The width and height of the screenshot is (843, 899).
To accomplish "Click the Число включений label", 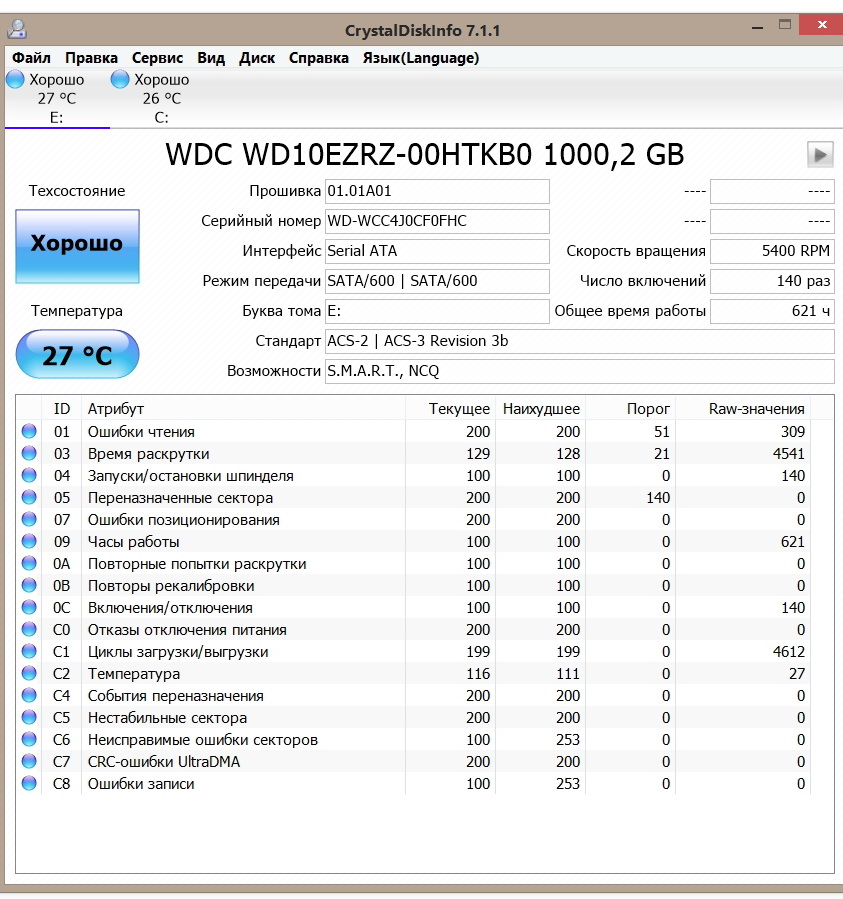I will coord(642,281).
